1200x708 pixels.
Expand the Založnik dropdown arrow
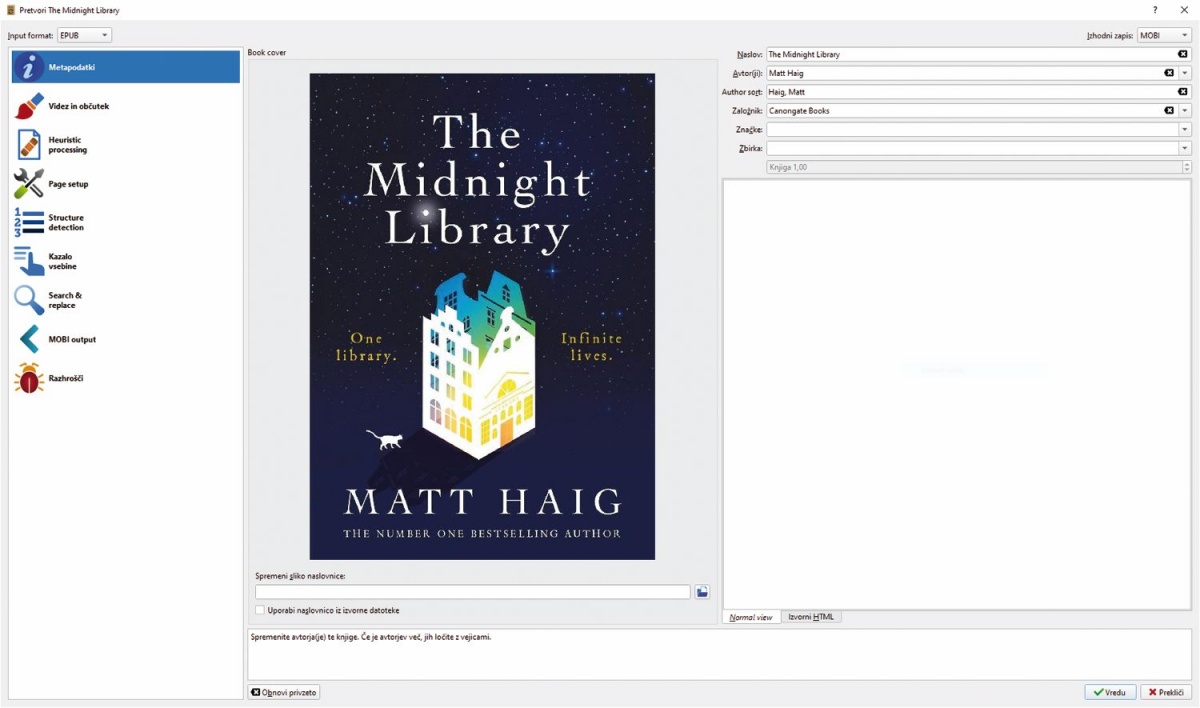coord(1185,111)
